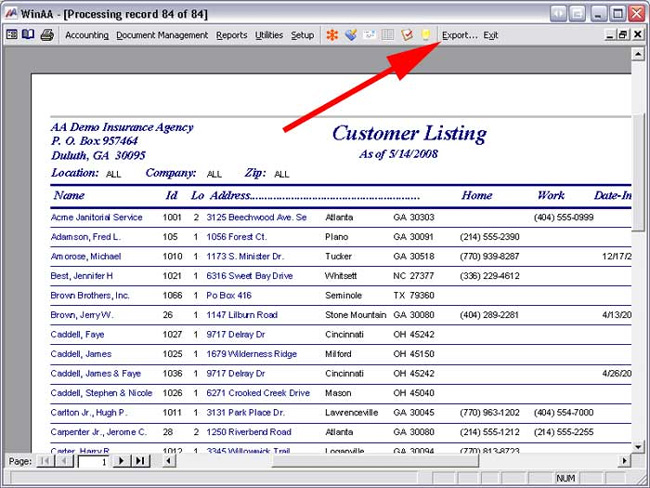Click ID 1066 in the listing
Screen dimensions: 650x488
(x=172, y=295)
